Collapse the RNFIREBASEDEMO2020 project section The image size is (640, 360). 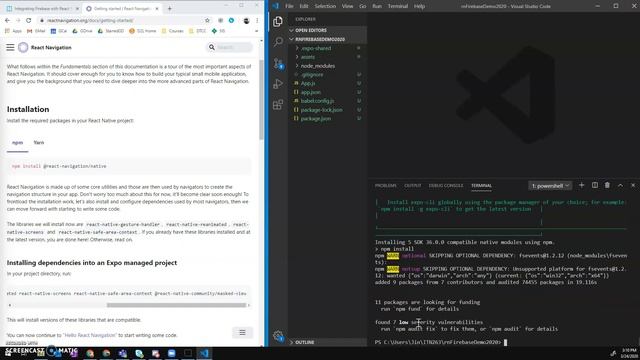click(327, 39)
